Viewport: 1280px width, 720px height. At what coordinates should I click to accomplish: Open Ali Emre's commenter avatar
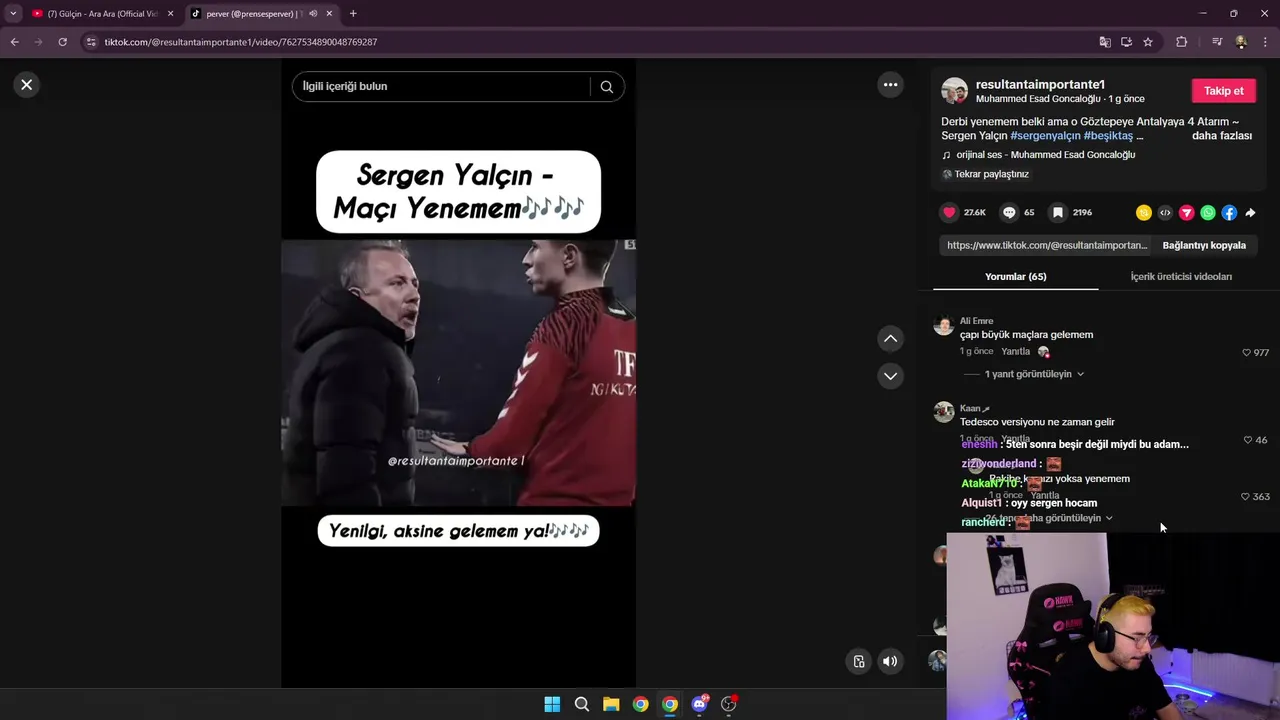coord(943,325)
